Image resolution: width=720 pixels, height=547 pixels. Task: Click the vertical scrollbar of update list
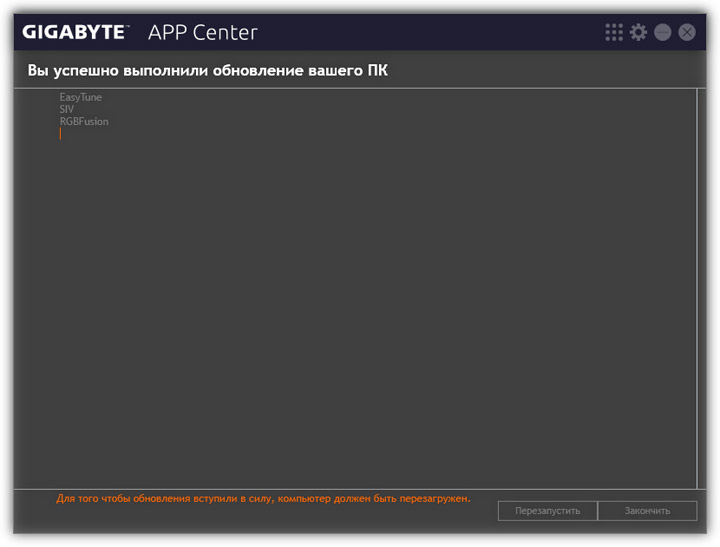pos(698,288)
